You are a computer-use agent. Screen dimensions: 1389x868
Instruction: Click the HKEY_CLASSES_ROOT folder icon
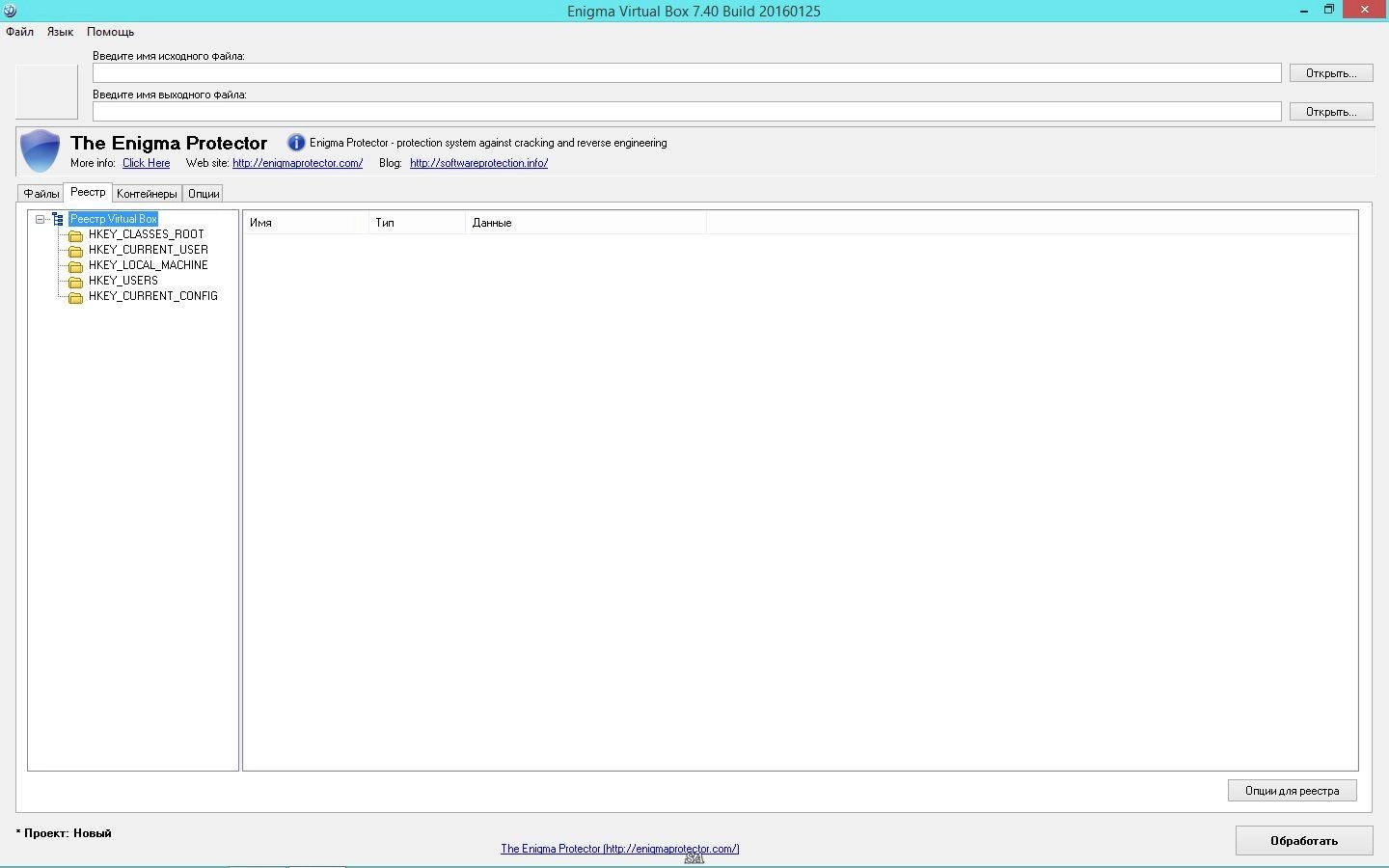click(x=75, y=235)
